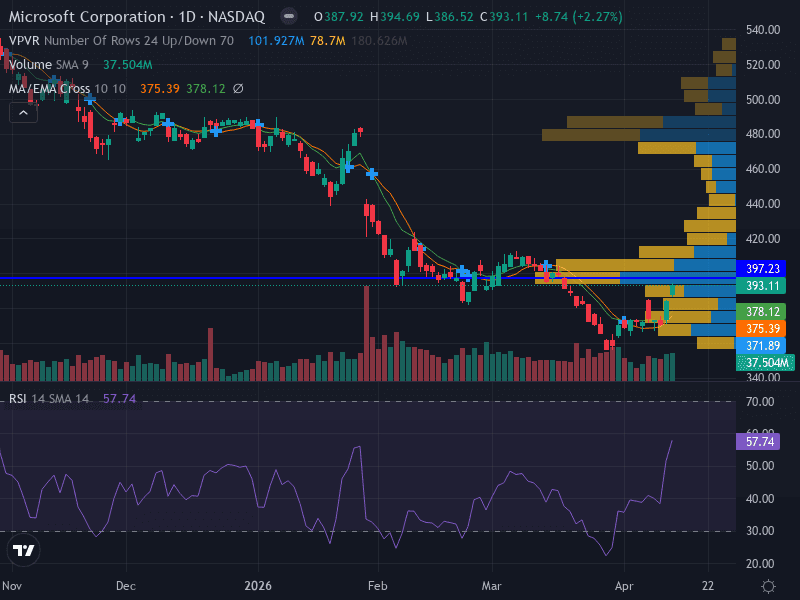800x600 pixels.
Task: Click the 420.00 price axis label
Action: point(763,239)
